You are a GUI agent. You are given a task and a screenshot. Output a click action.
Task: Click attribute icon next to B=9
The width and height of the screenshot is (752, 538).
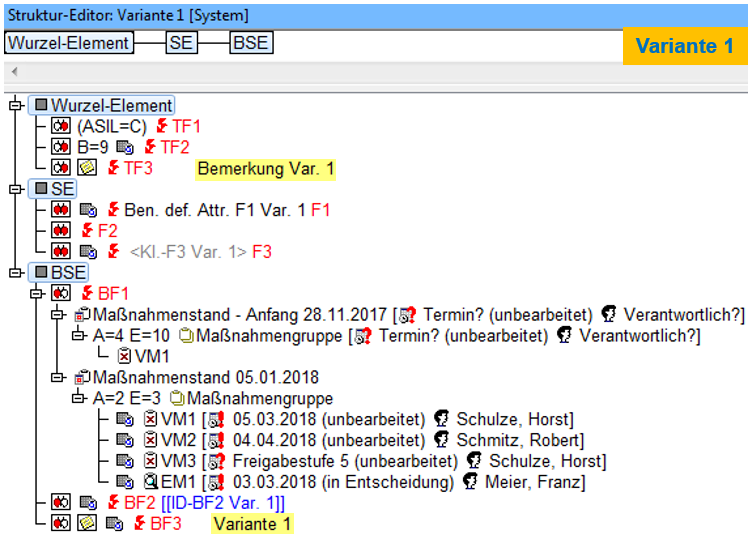pyautogui.click(x=125, y=147)
